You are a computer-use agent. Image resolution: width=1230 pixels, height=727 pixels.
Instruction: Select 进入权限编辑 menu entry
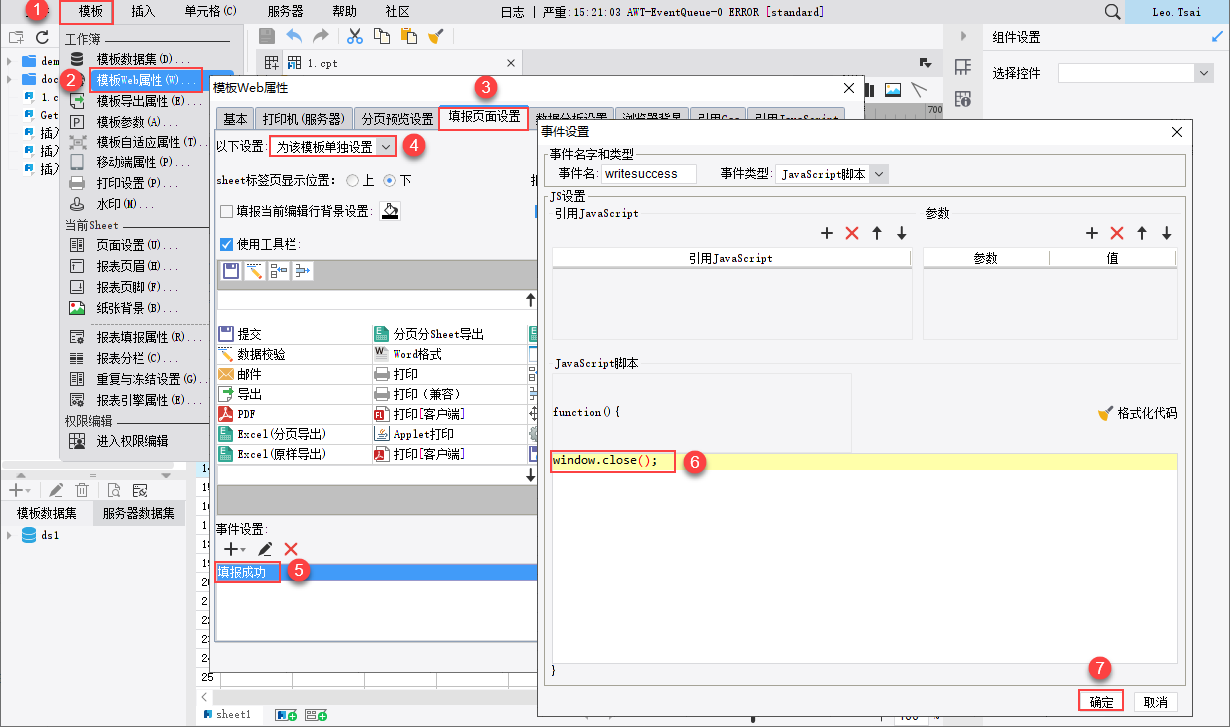point(132,440)
